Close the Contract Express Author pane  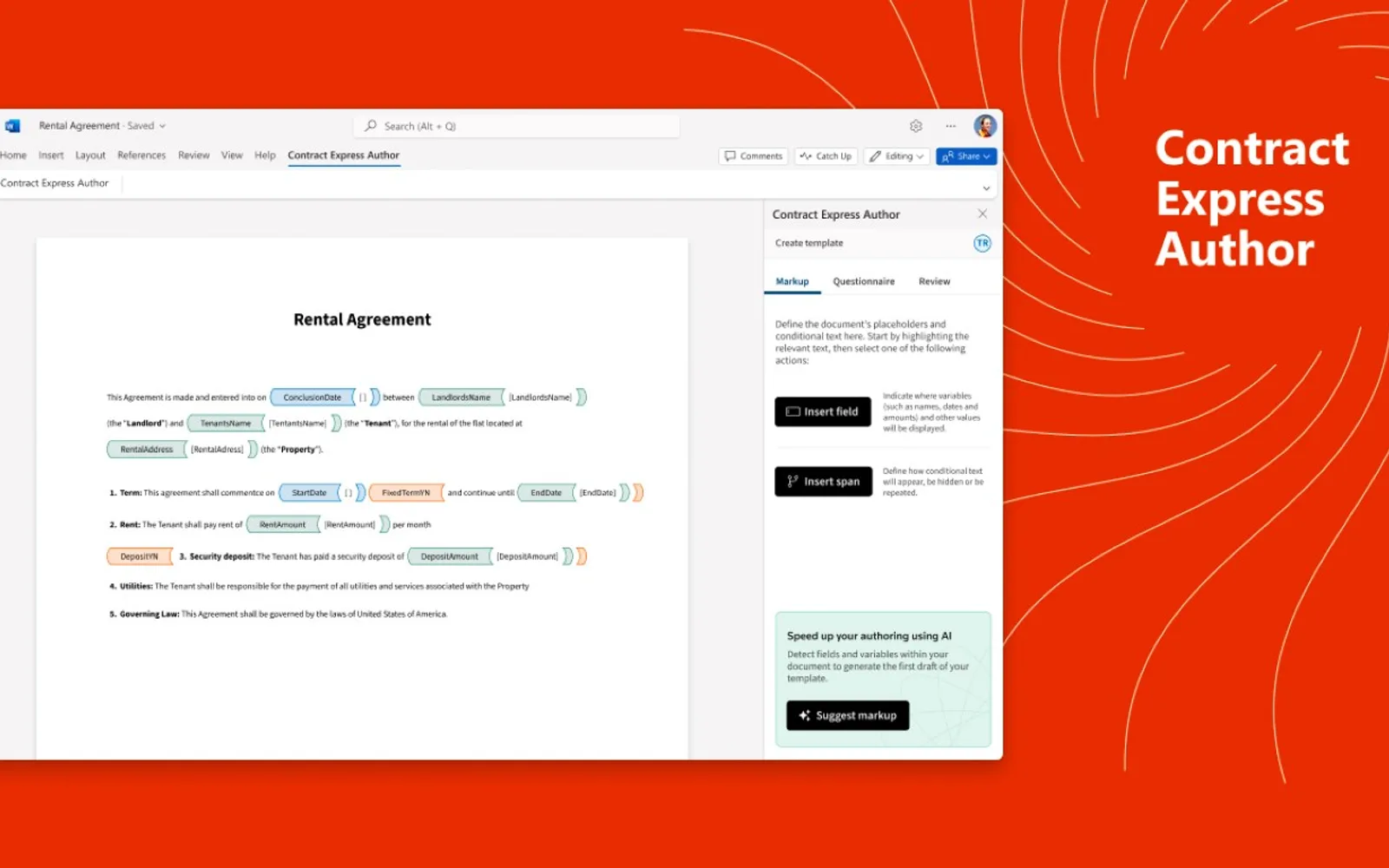click(982, 214)
